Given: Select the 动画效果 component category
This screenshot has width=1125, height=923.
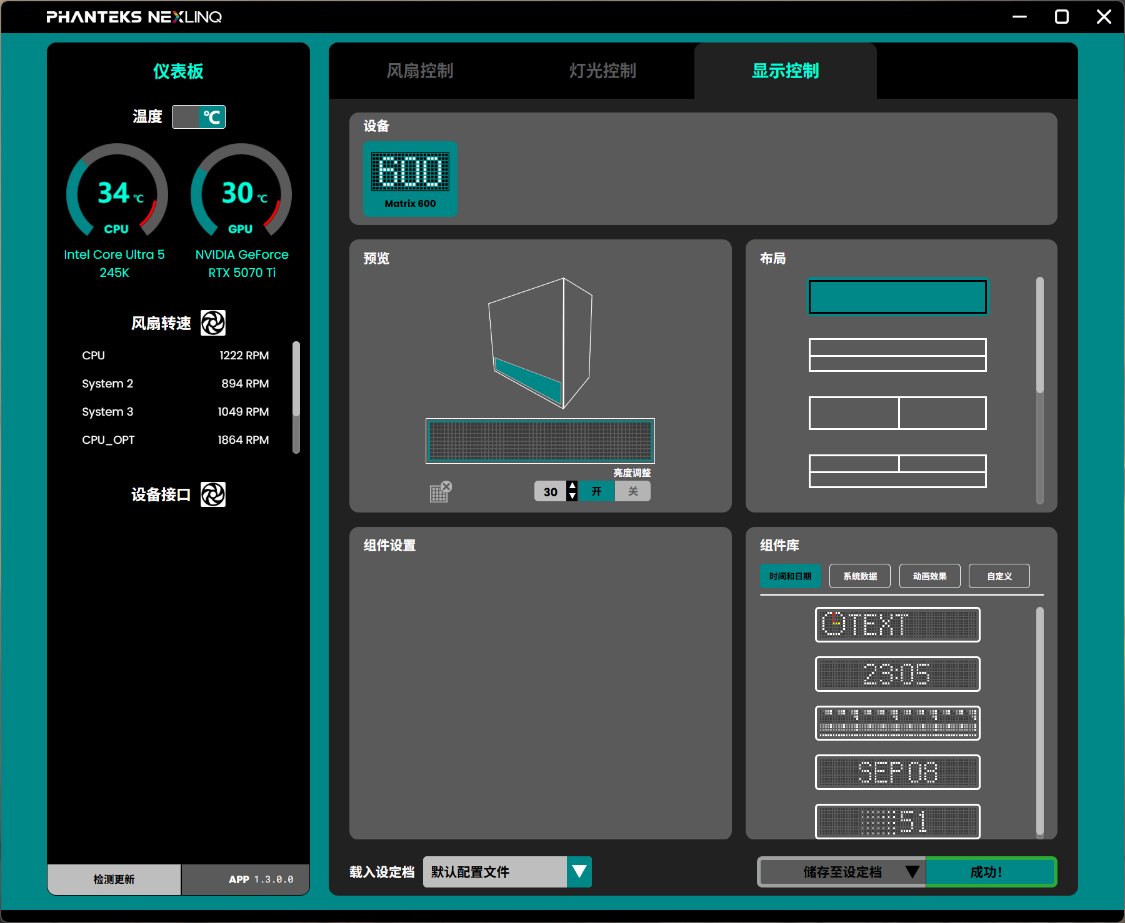Looking at the screenshot, I should pos(929,576).
